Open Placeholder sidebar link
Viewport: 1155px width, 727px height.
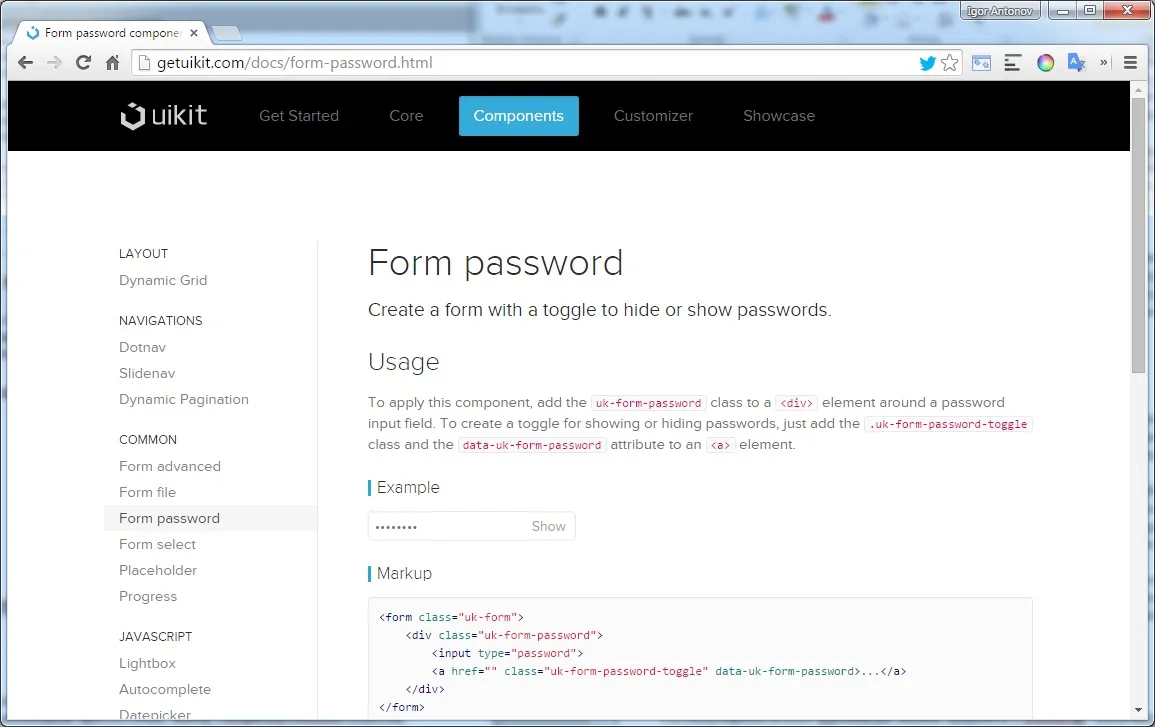pyautogui.click(x=158, y=570)
